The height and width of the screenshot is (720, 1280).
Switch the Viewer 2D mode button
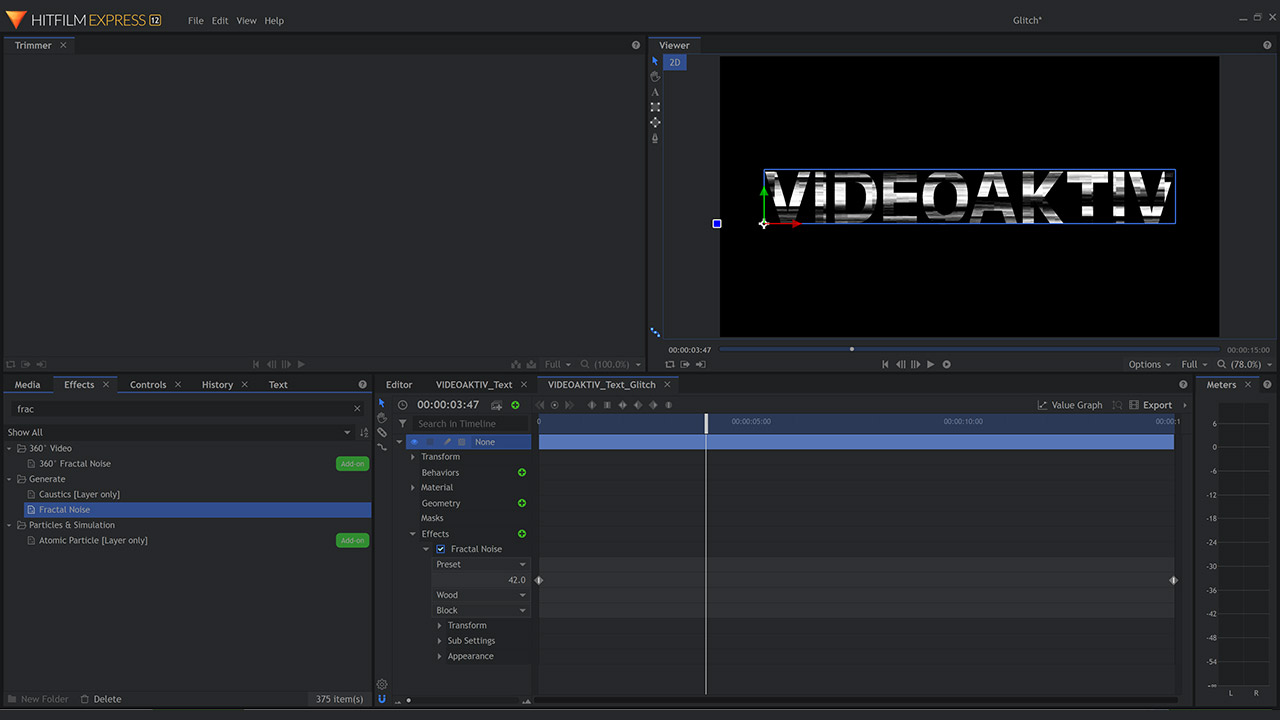(675, 63)
